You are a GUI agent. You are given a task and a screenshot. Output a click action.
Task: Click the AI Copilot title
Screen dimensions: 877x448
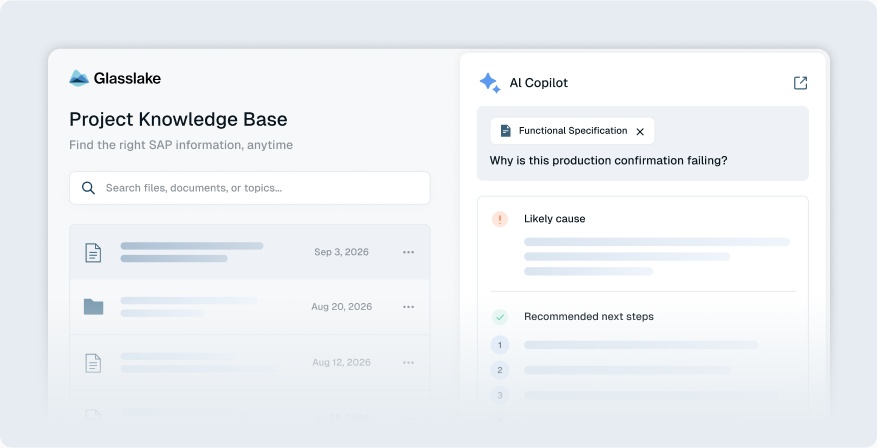coord(539,83)
